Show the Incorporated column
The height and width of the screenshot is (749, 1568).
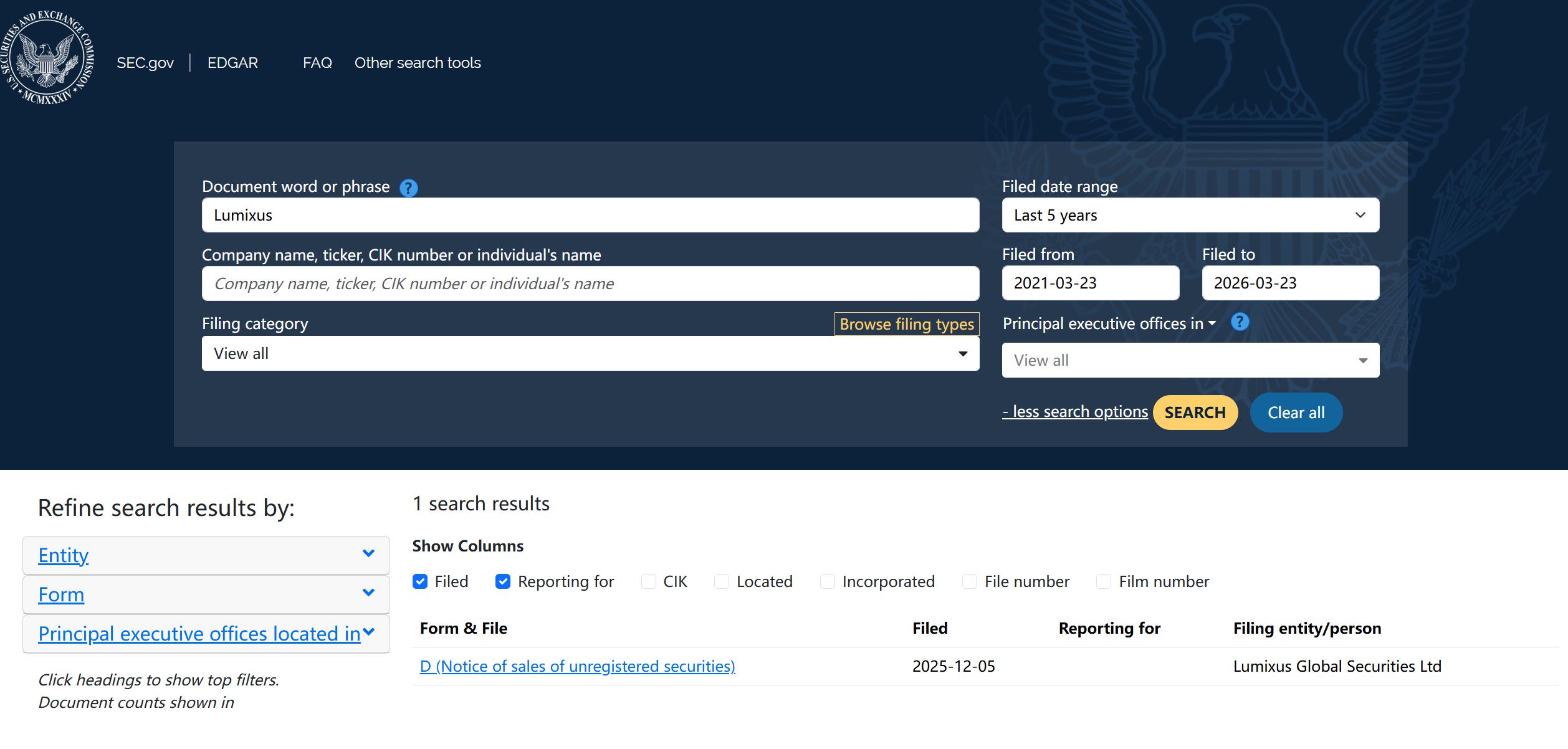click(x=828, y=581)
